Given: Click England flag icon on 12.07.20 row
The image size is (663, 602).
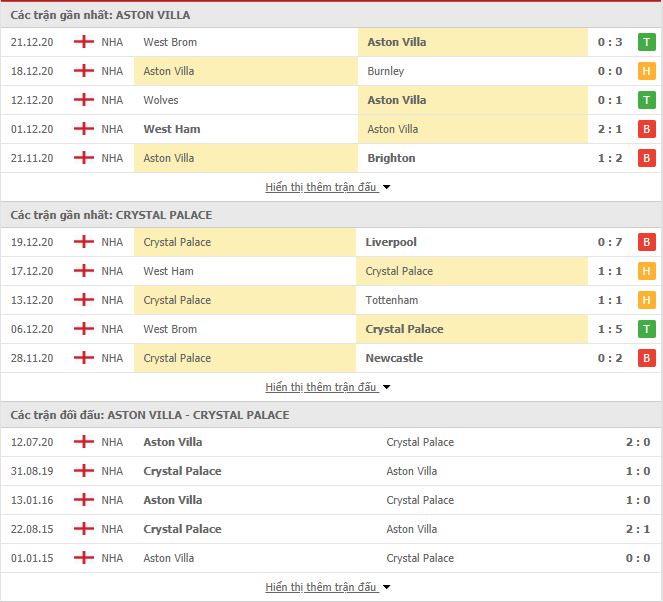Looking at the screenshot, I should (84, 442).
